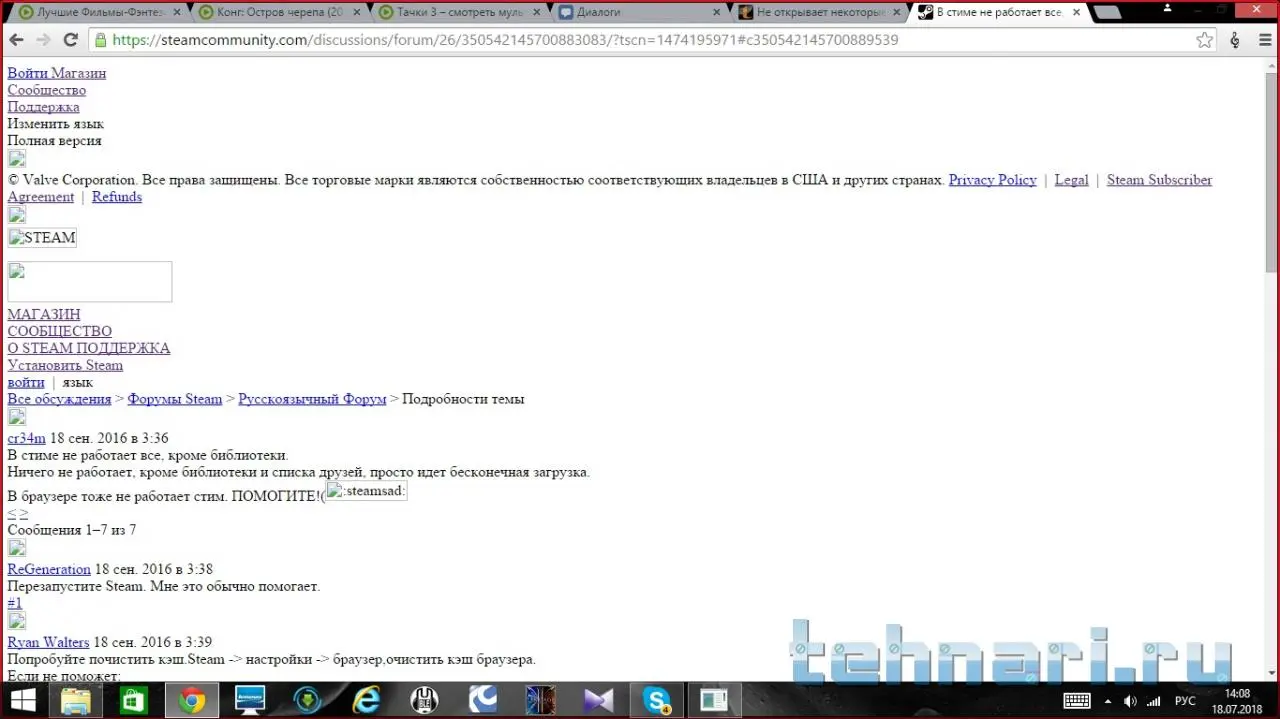
Task: Open the Lenovo app on the taskbar
Action: 250,700
